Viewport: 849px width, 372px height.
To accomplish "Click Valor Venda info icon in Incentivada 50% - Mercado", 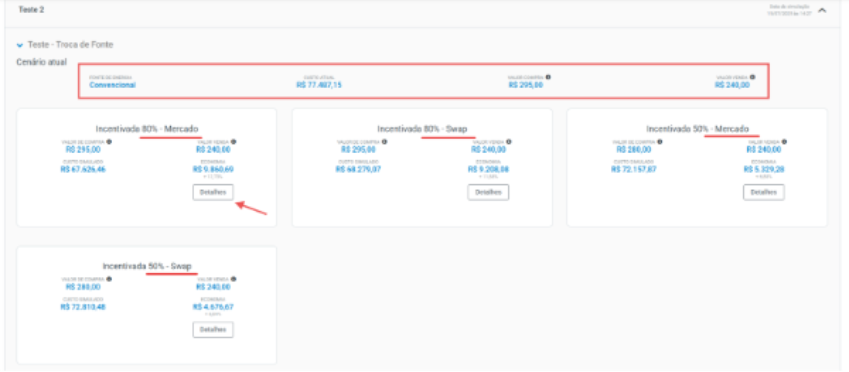I will coord(784,142).
